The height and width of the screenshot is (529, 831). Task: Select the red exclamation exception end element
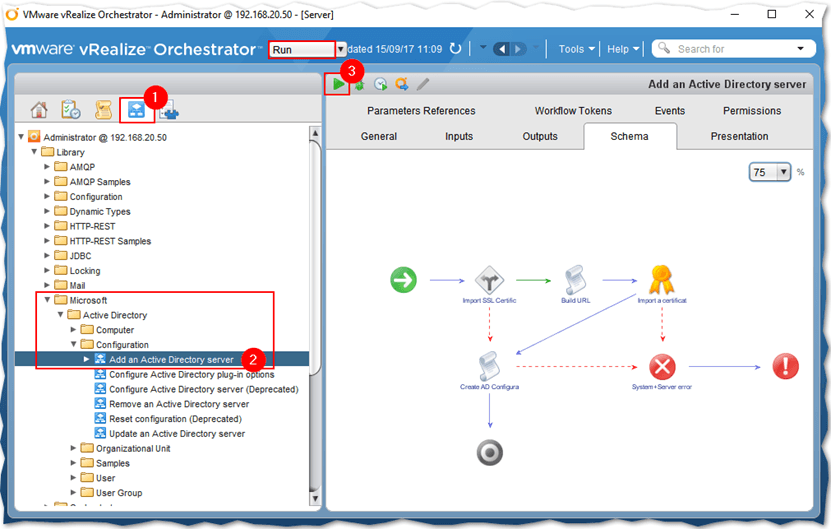pos(785,366)
